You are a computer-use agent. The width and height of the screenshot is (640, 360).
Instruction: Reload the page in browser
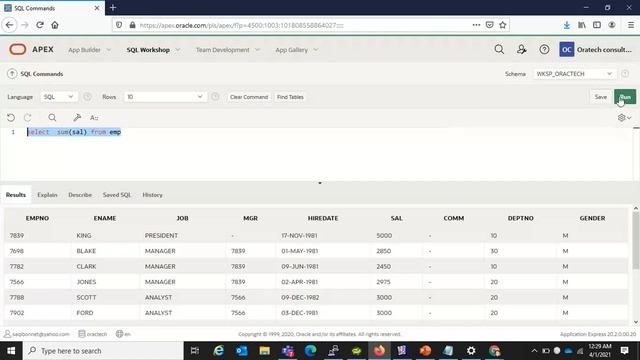(x=40, y=25)
